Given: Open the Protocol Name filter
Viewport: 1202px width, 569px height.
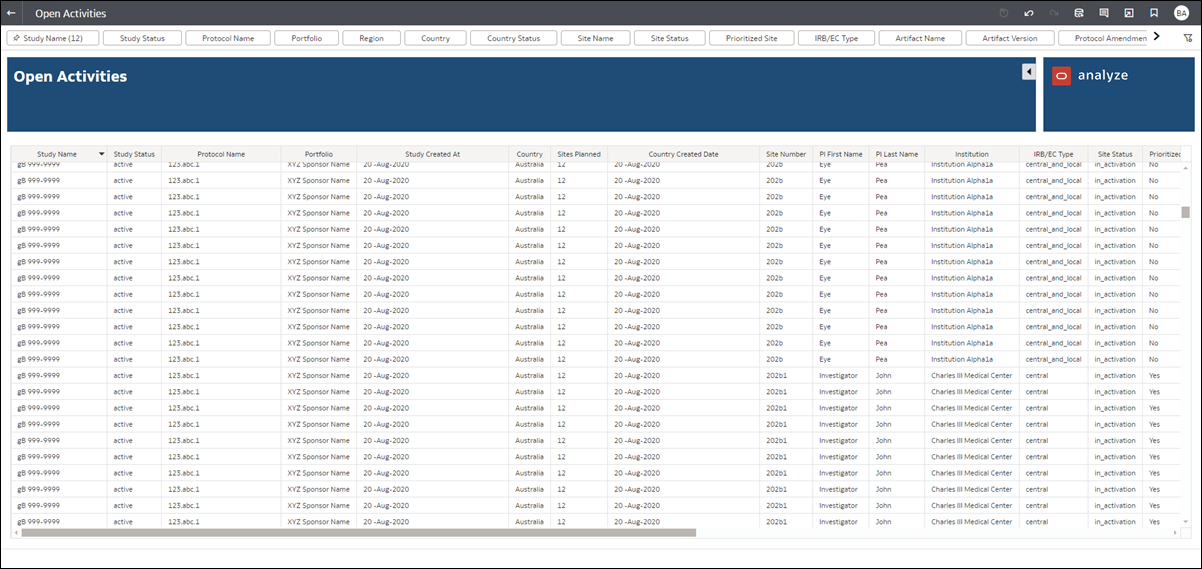Looking at the screenshot, I should 227,38.
